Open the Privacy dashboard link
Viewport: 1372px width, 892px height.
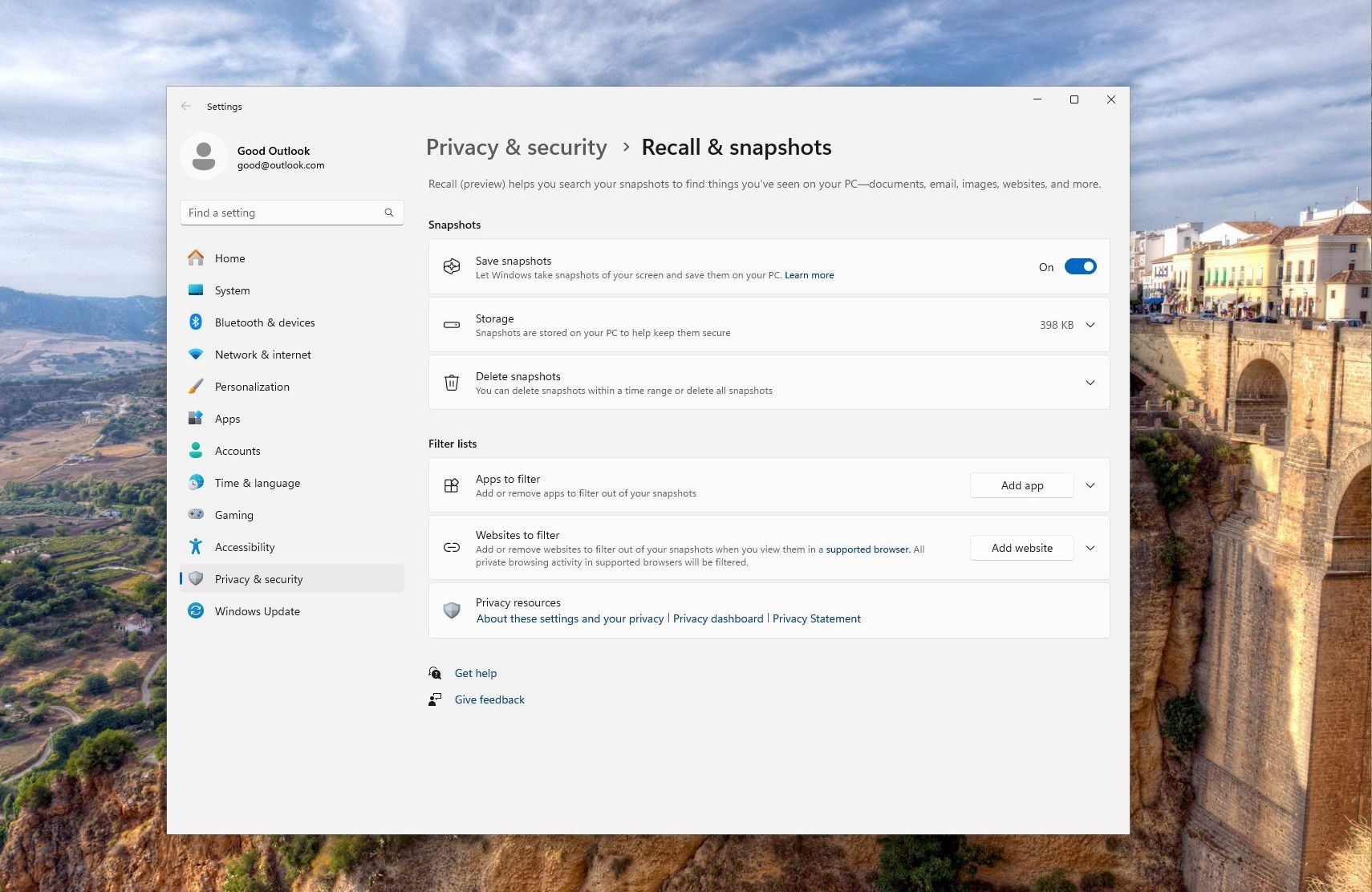[x=718, y=618]
